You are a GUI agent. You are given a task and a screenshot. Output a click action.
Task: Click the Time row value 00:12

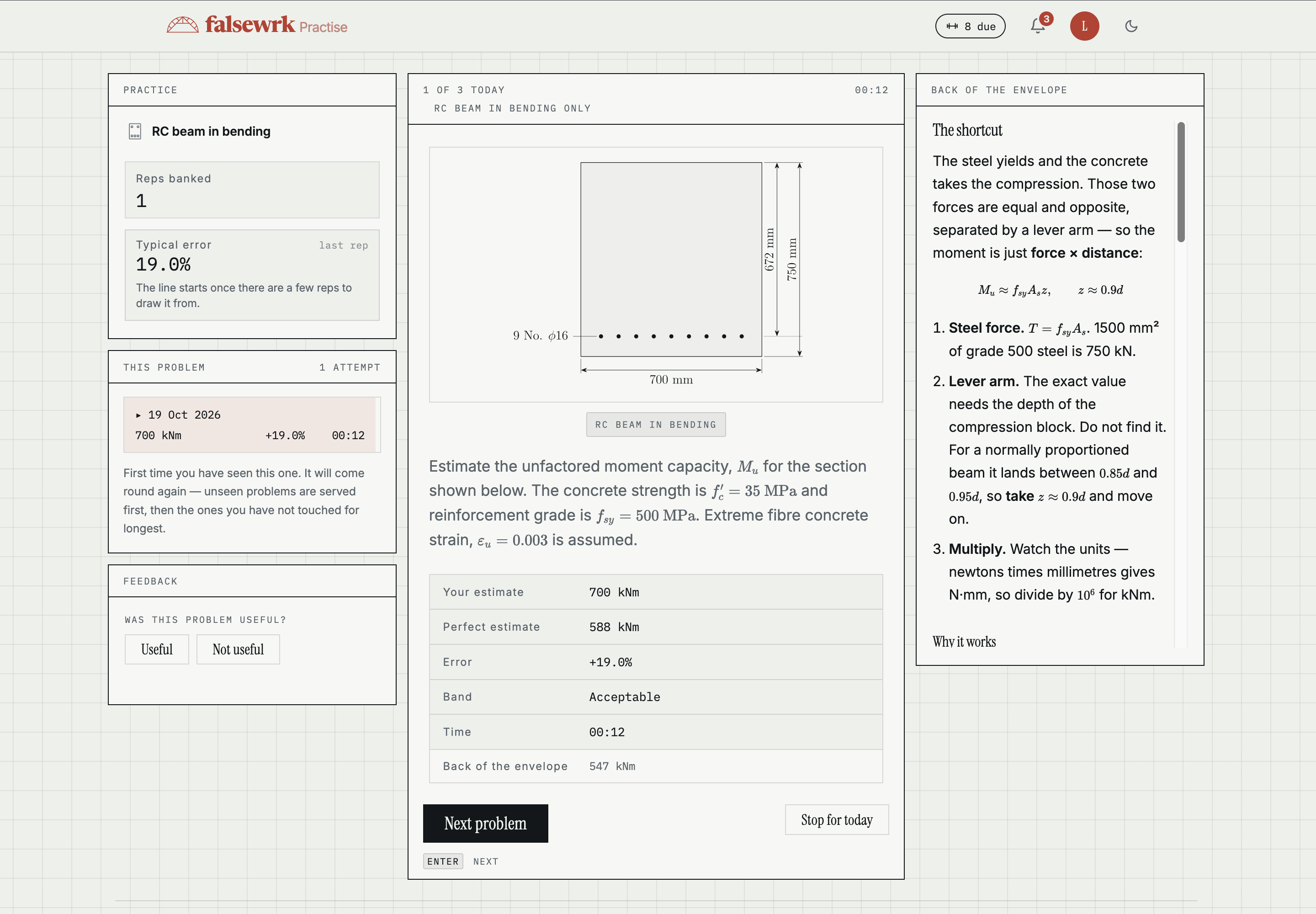[x=607, y=732]
